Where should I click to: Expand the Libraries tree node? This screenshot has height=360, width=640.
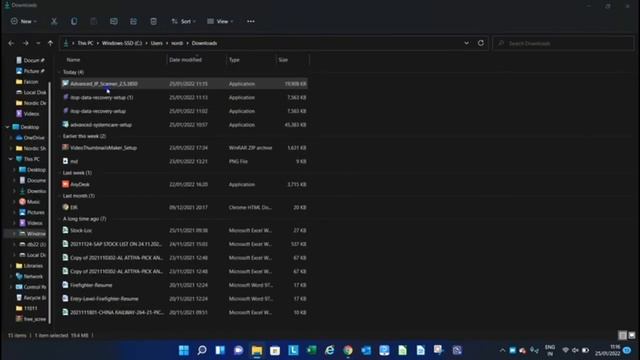(11, 266)
